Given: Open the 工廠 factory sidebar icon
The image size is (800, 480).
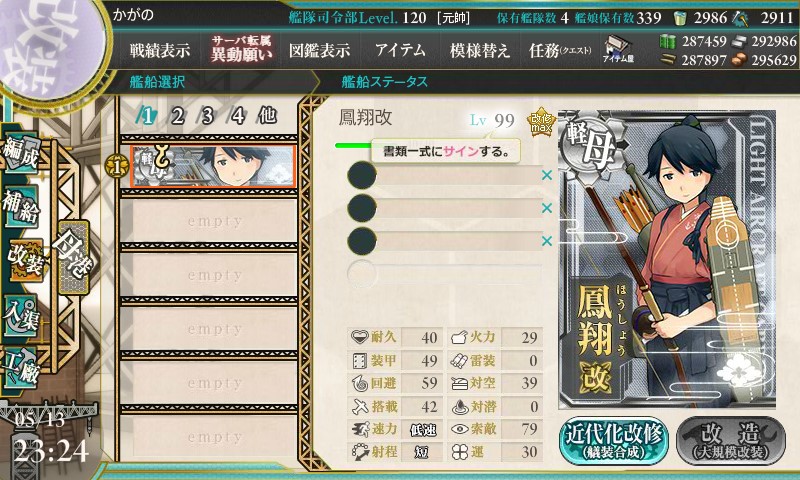Looking at the screenshot, I should click(x=21, y=368).
